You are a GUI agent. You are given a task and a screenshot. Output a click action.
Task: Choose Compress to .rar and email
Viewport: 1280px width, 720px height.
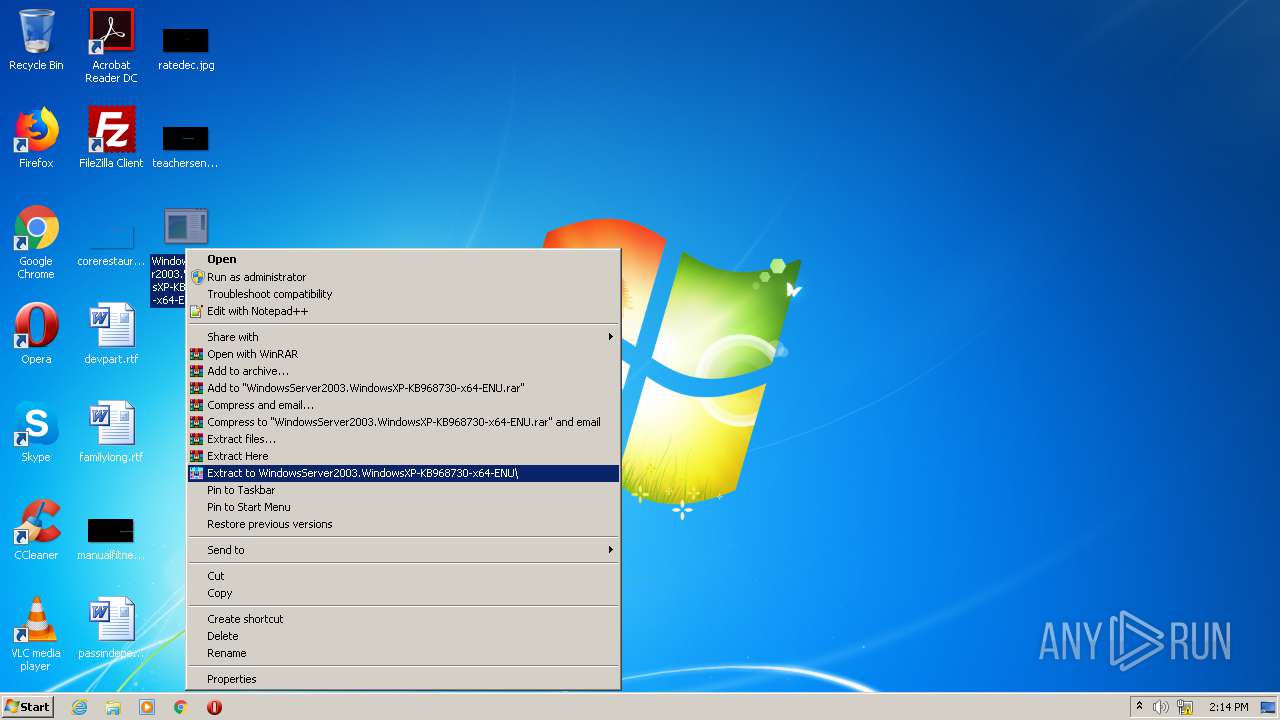tap(404, 422)
